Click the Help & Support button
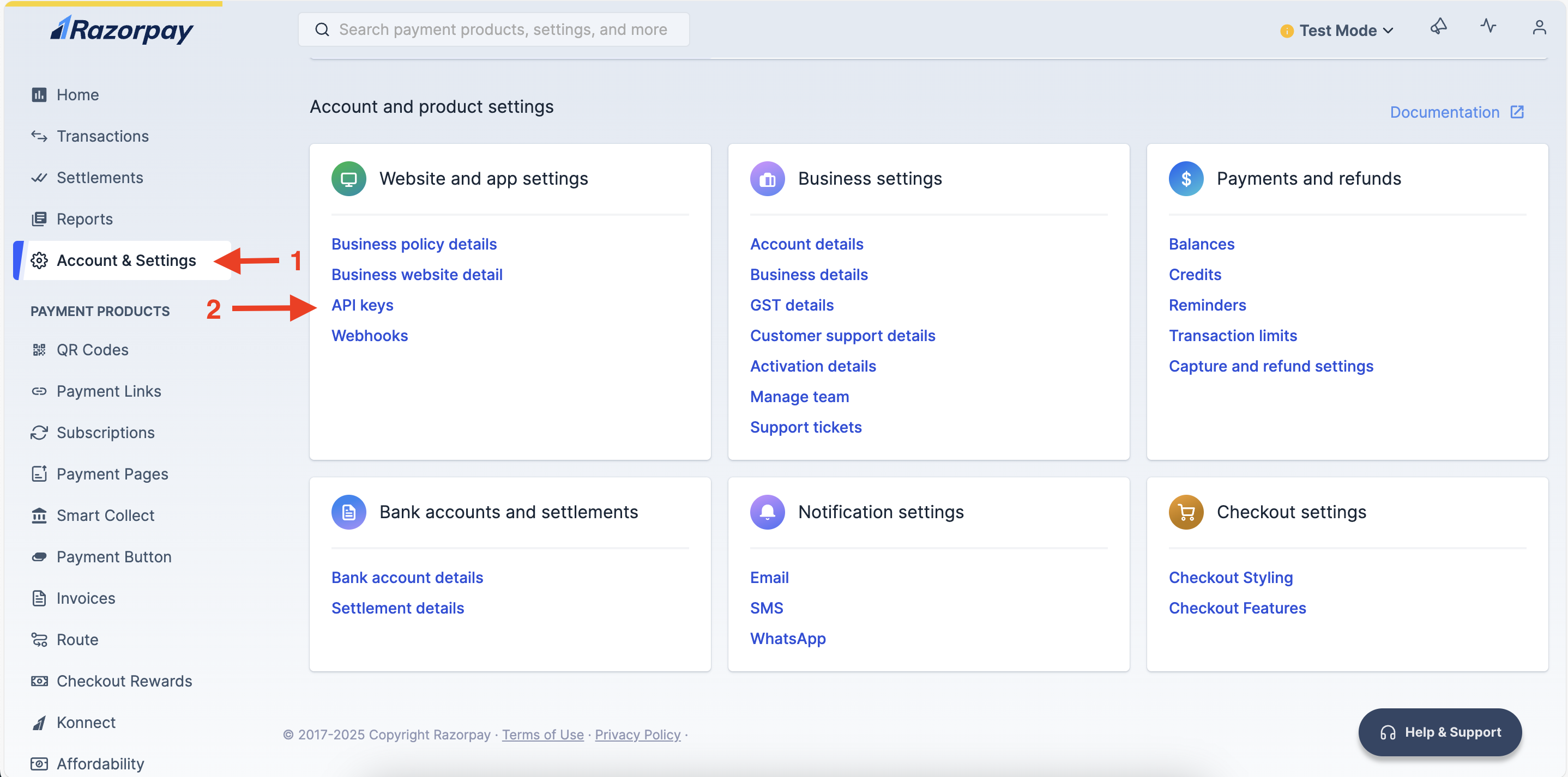Viewport: 1568px width, 777px height. tap(1440, 732)
